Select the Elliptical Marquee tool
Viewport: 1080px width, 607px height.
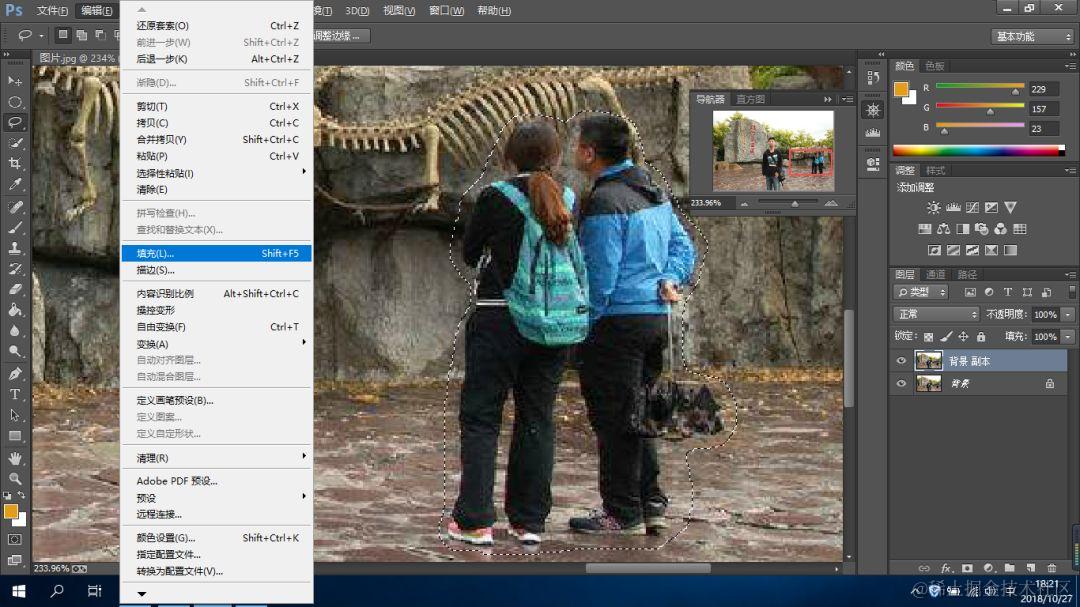click(14, 102)
